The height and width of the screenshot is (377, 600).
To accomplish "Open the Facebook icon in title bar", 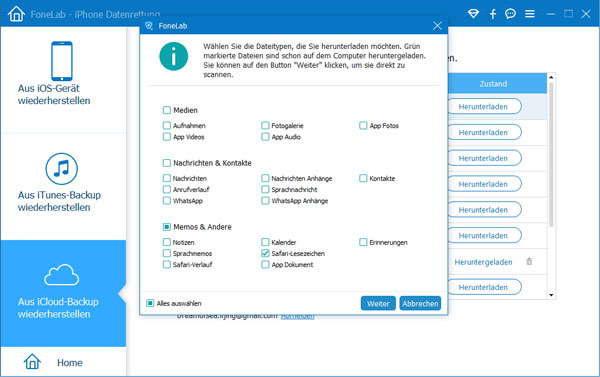I will point(493,14).
